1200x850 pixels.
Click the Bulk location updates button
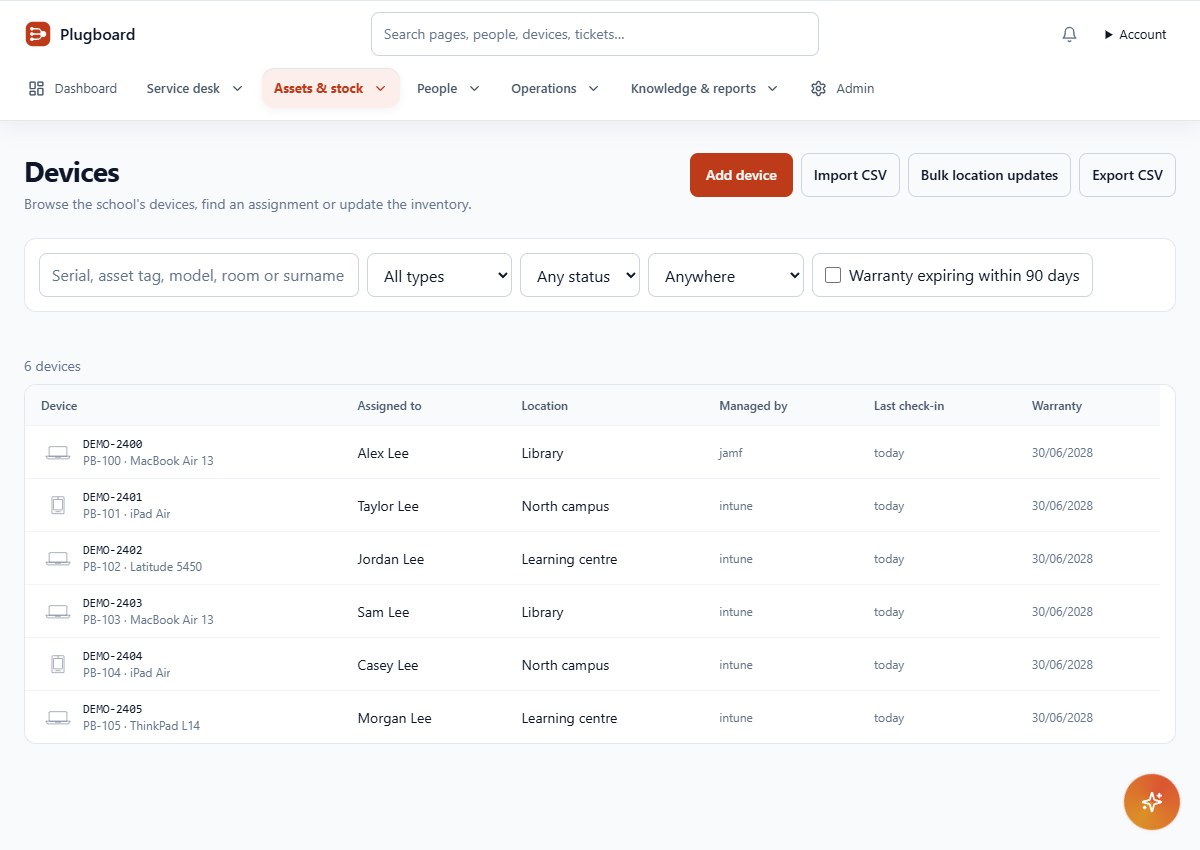click(x=989, y=175)
